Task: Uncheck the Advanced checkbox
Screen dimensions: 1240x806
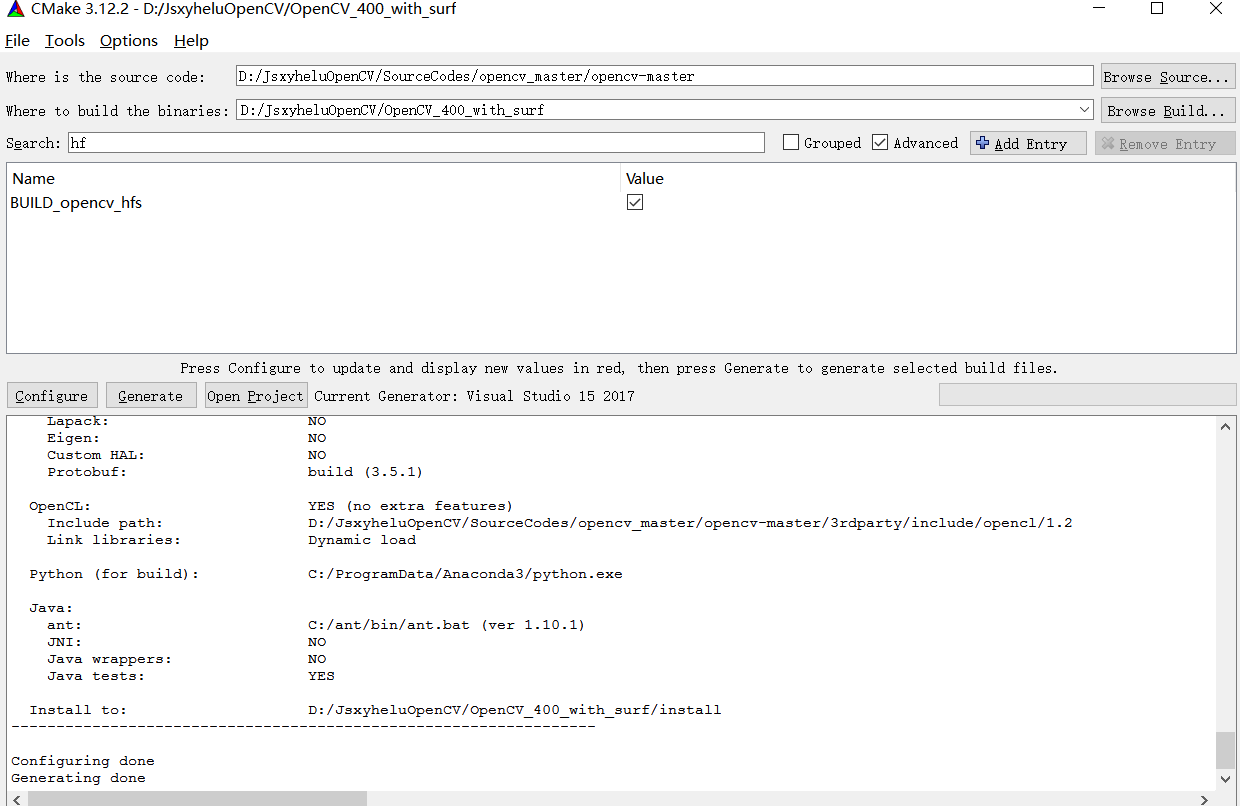Action: click(880, 143)
